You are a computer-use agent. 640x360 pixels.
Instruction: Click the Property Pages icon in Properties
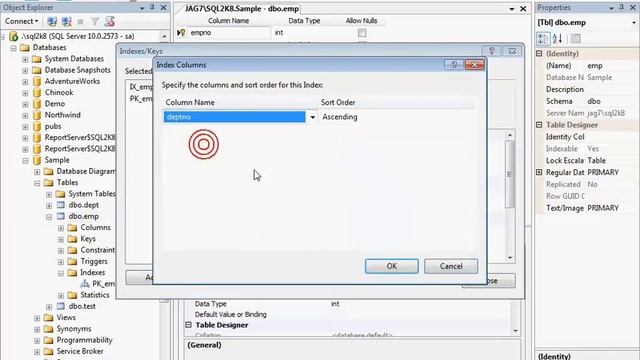[x=576, y=39]
